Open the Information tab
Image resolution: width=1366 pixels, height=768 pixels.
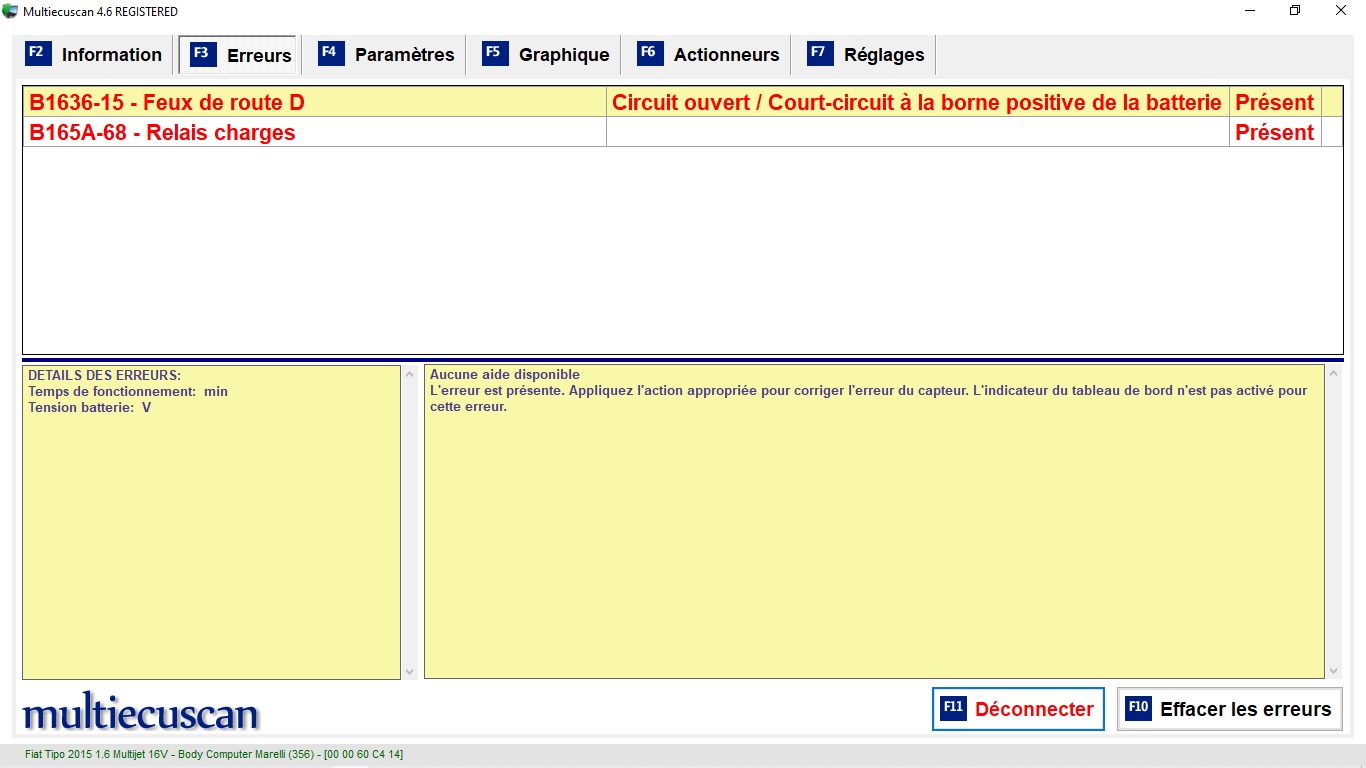(111, 55)
